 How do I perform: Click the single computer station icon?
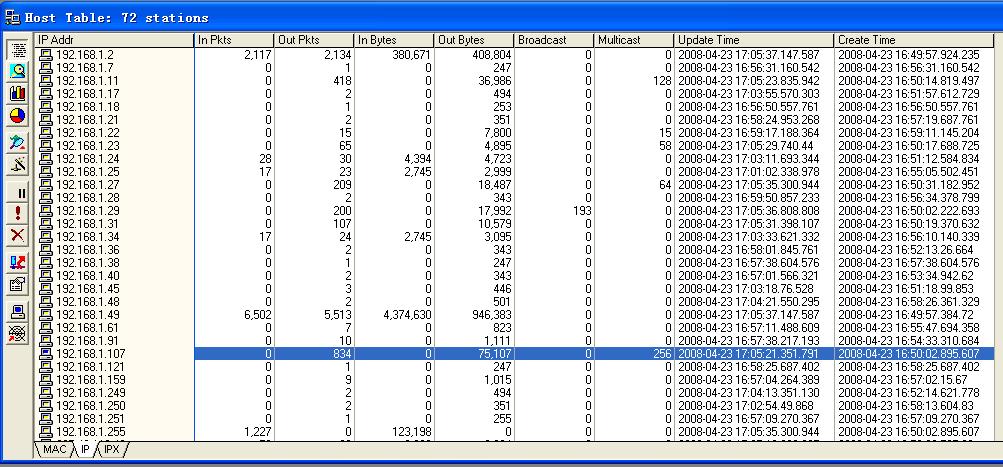pos(18,312)
